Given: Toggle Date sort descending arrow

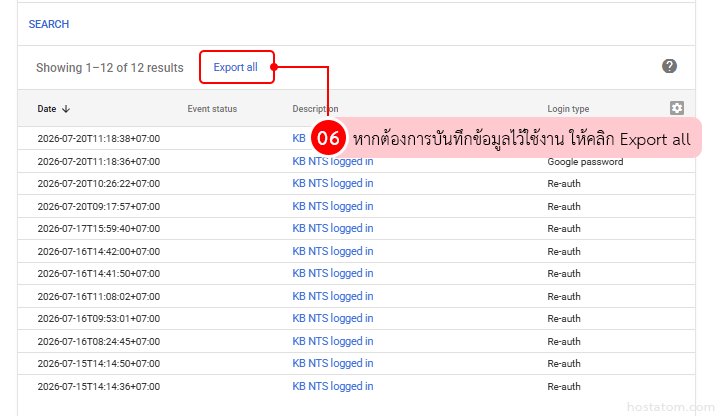Looking at the screenshot, I should click(x=66, y=109).
